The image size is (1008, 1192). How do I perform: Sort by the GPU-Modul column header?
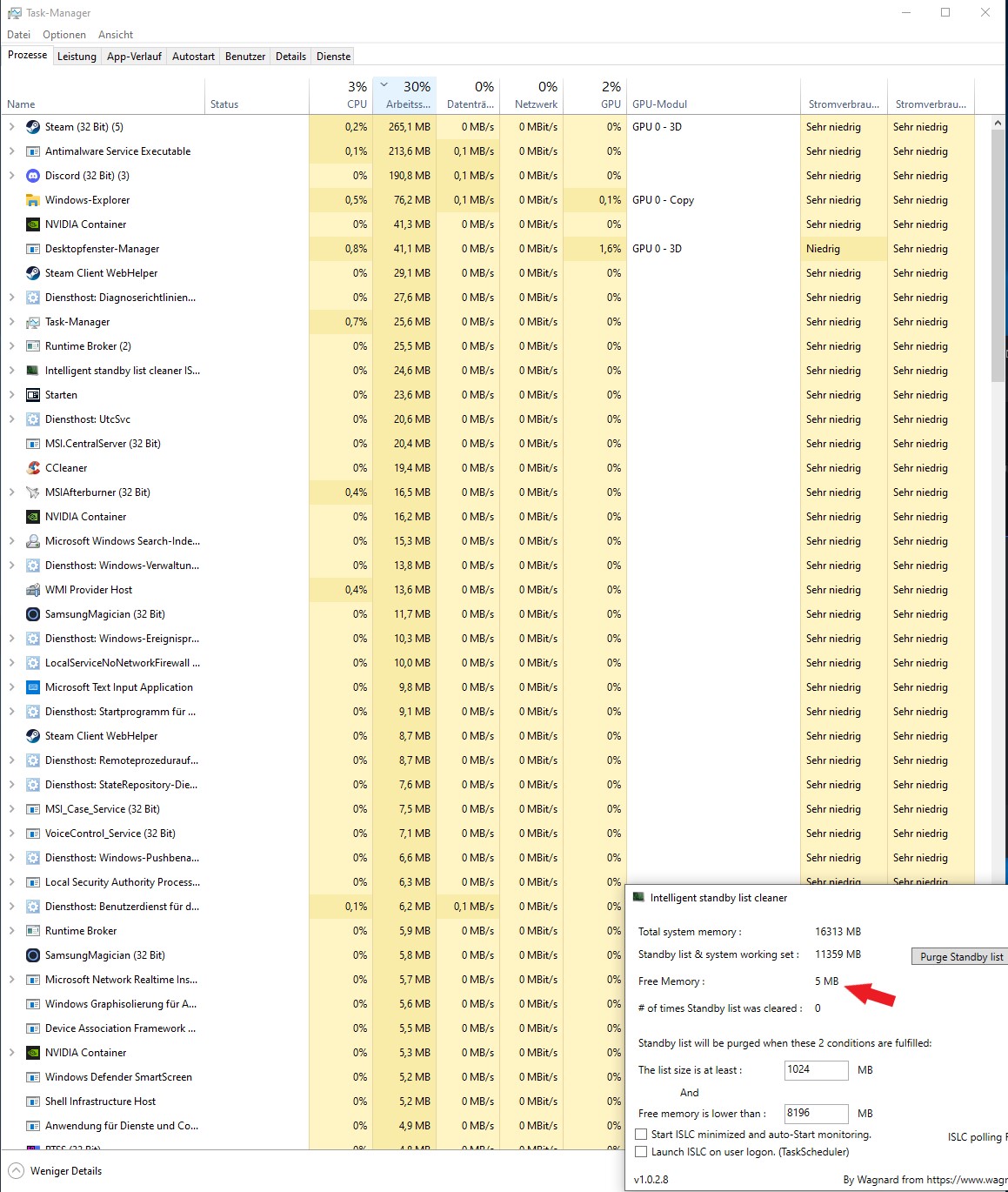click(x=713, y=96)
